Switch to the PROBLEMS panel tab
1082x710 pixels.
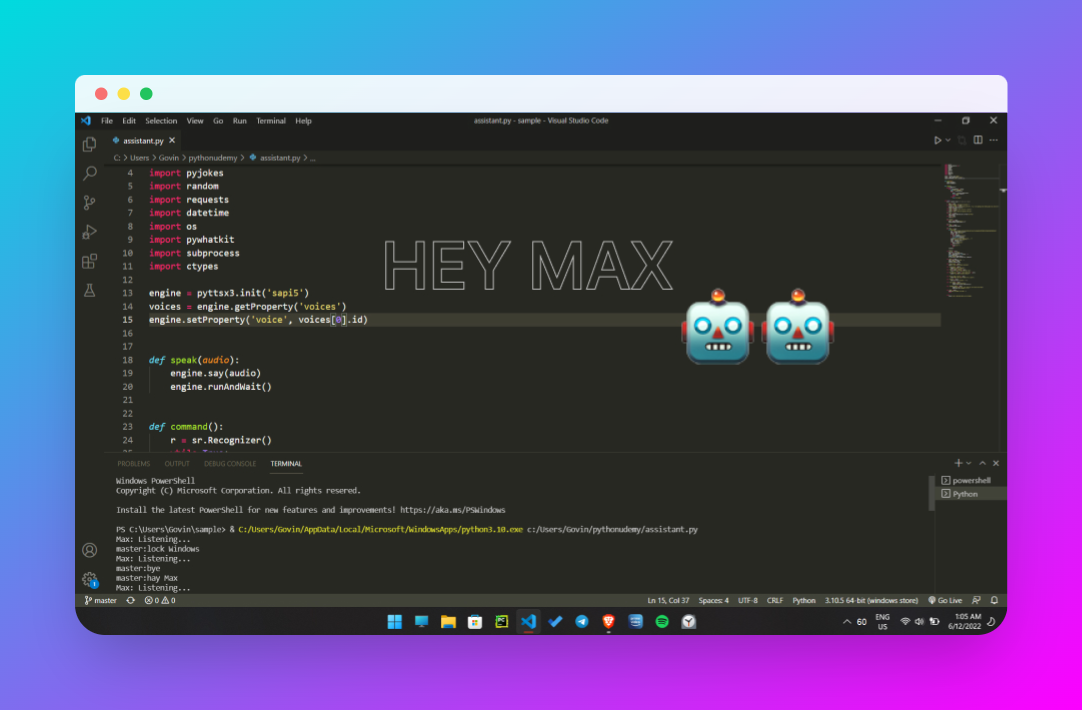point(134,464)
